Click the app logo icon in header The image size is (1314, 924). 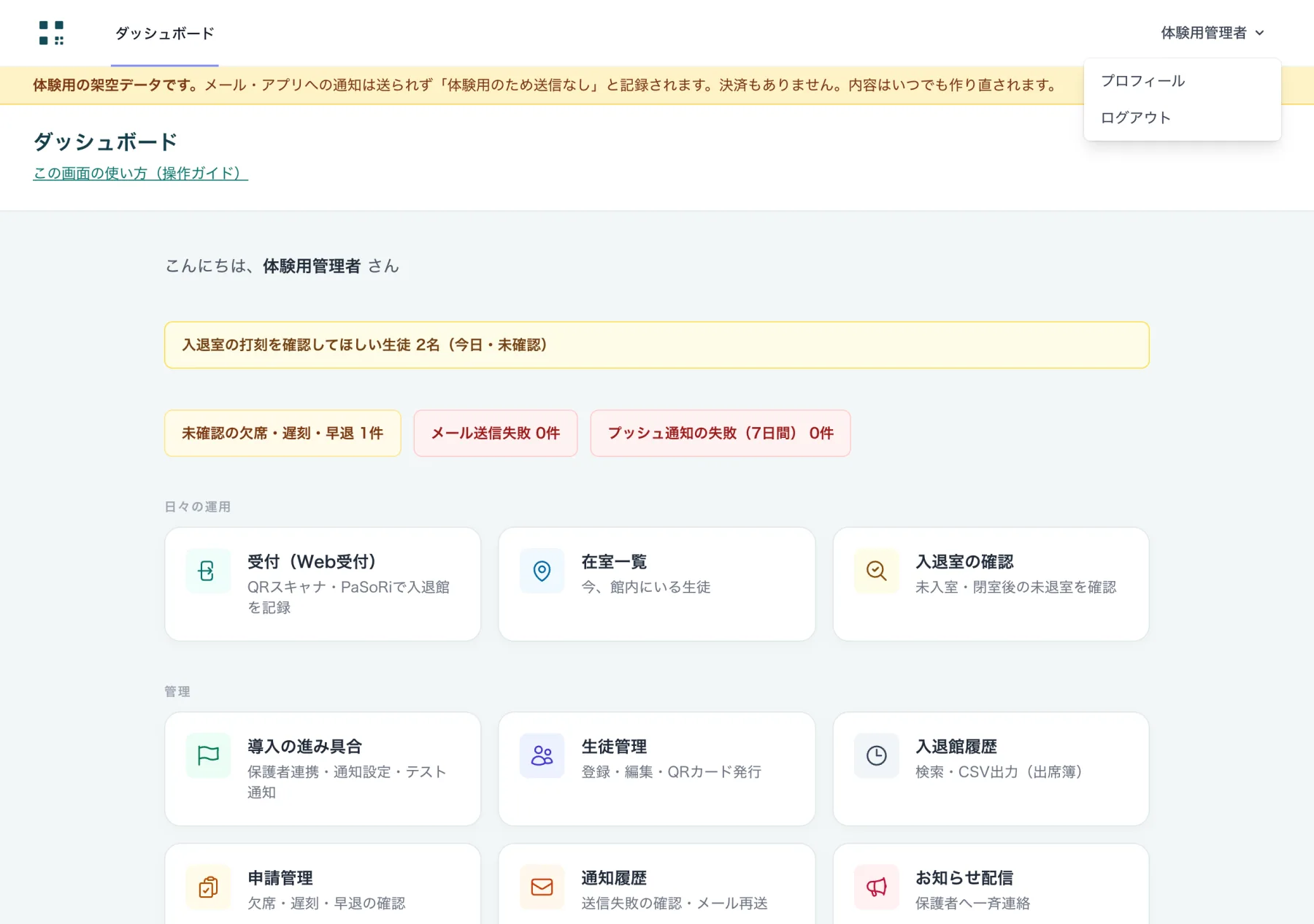[51, 33]
